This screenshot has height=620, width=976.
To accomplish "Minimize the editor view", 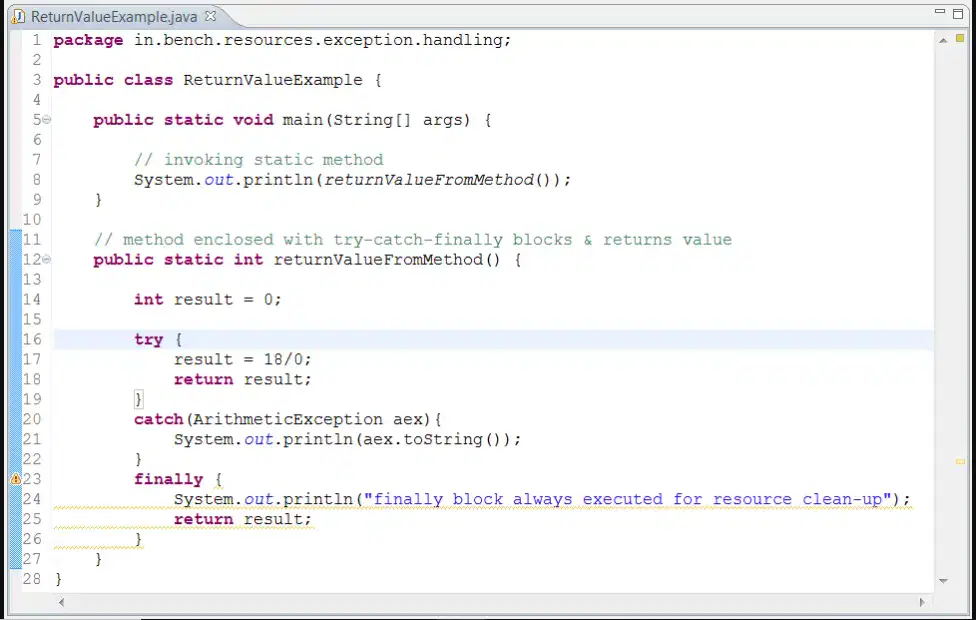I will [x=940, y=12].
